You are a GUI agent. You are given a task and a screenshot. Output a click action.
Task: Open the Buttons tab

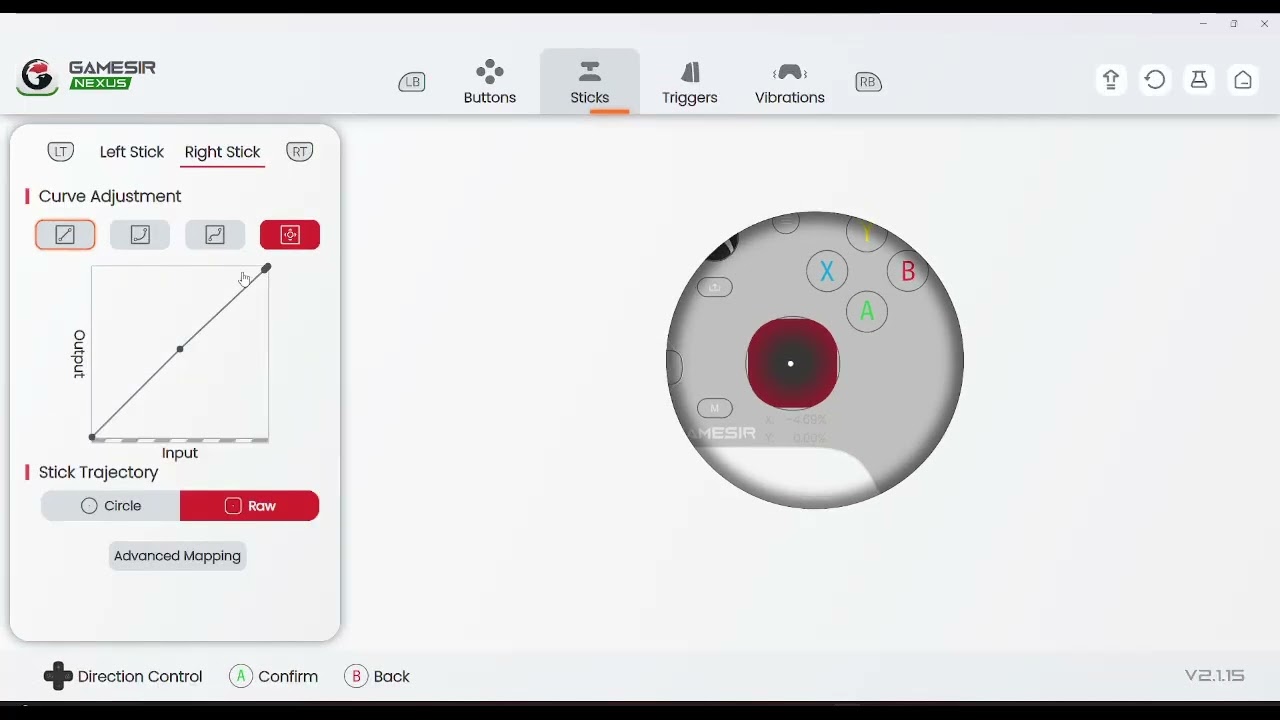tap(490, 82)
